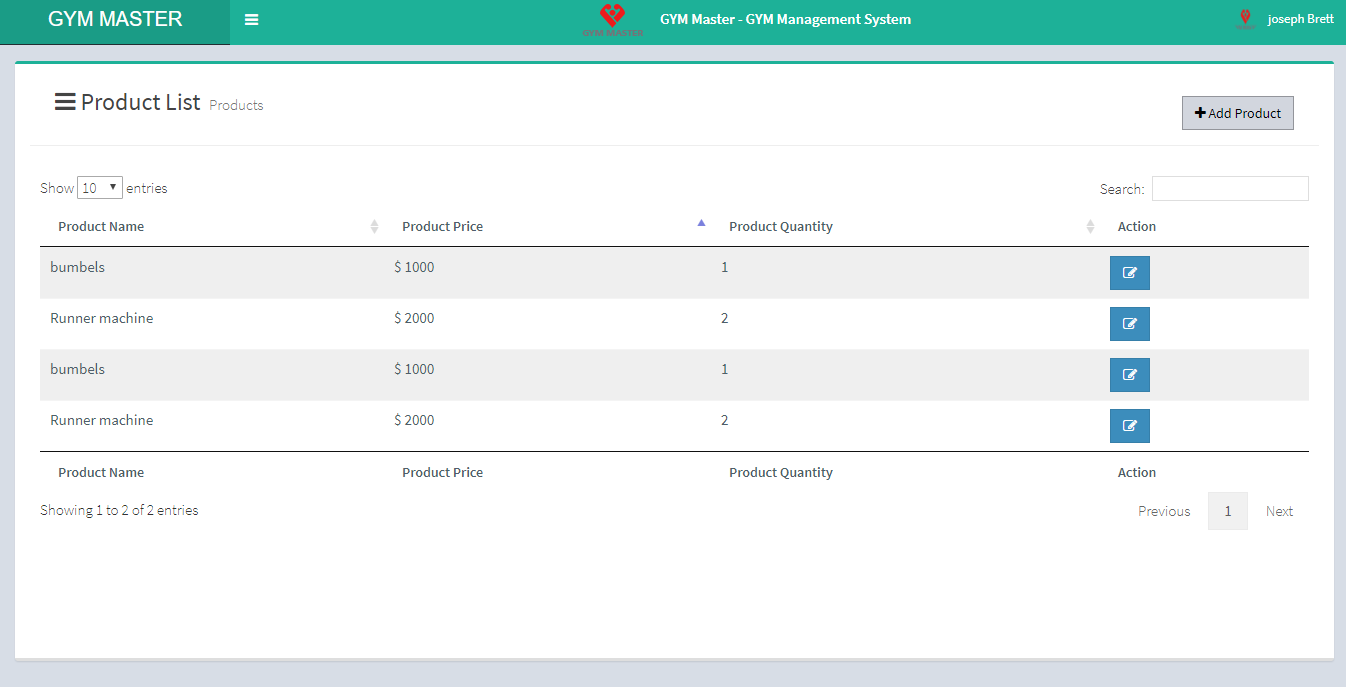Image resolution: width=1346 pixels, height=687 pixels.
Task: Click the user avatar icon beside joseph Brett
Action: pyautogui.click(x=1245, y=19)
